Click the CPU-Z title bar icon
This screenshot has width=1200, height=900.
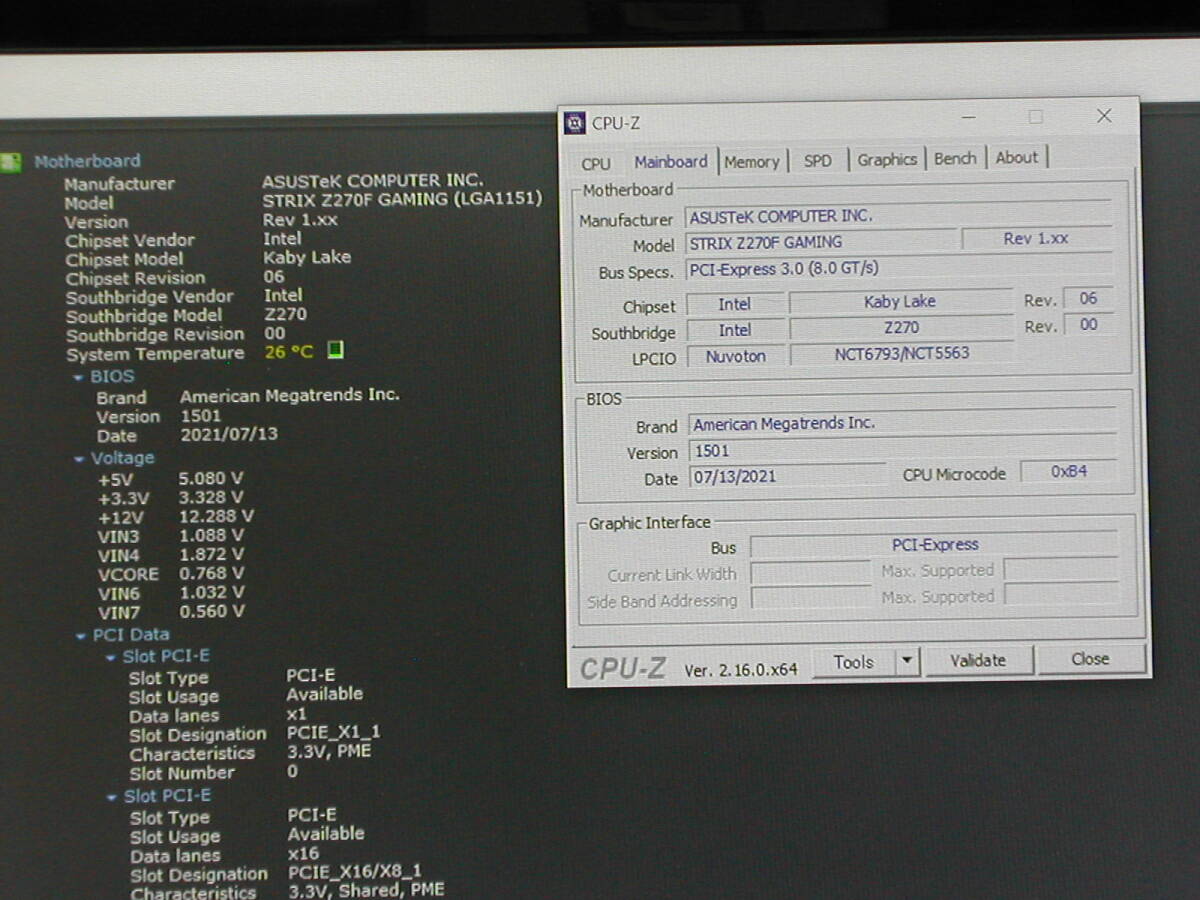[575, 123]
